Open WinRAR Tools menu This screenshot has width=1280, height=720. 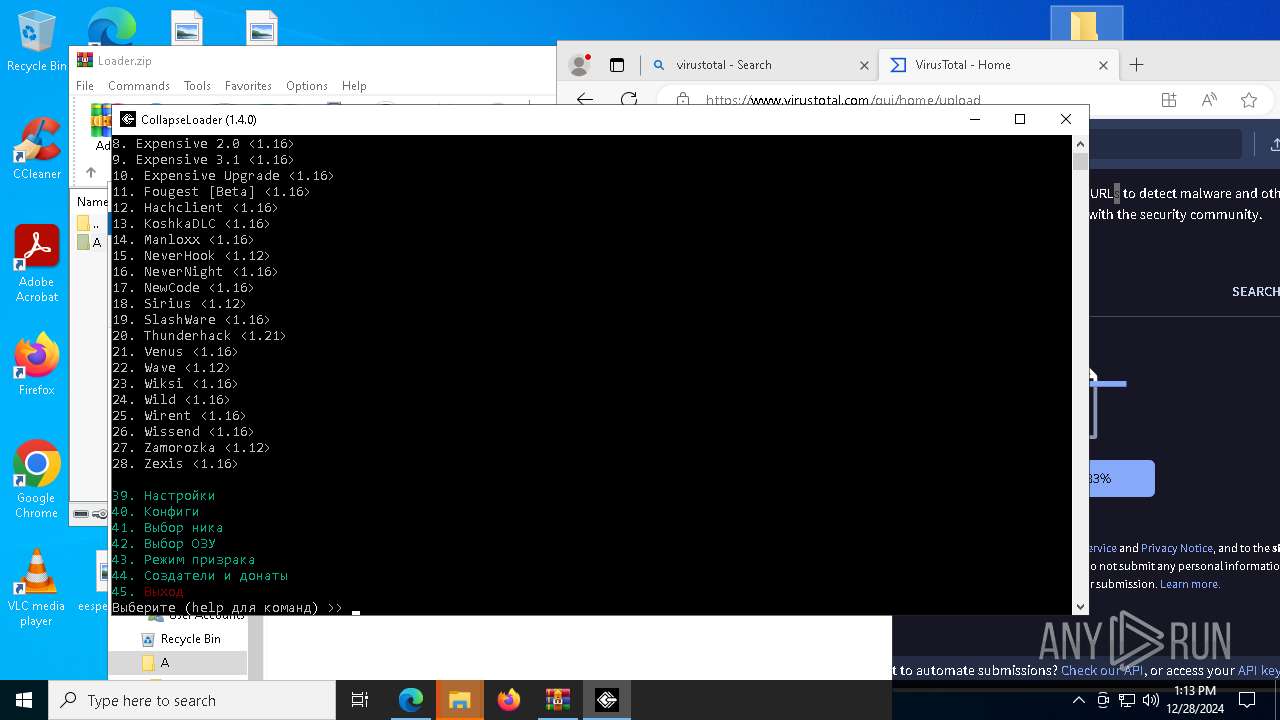[197, 86]
